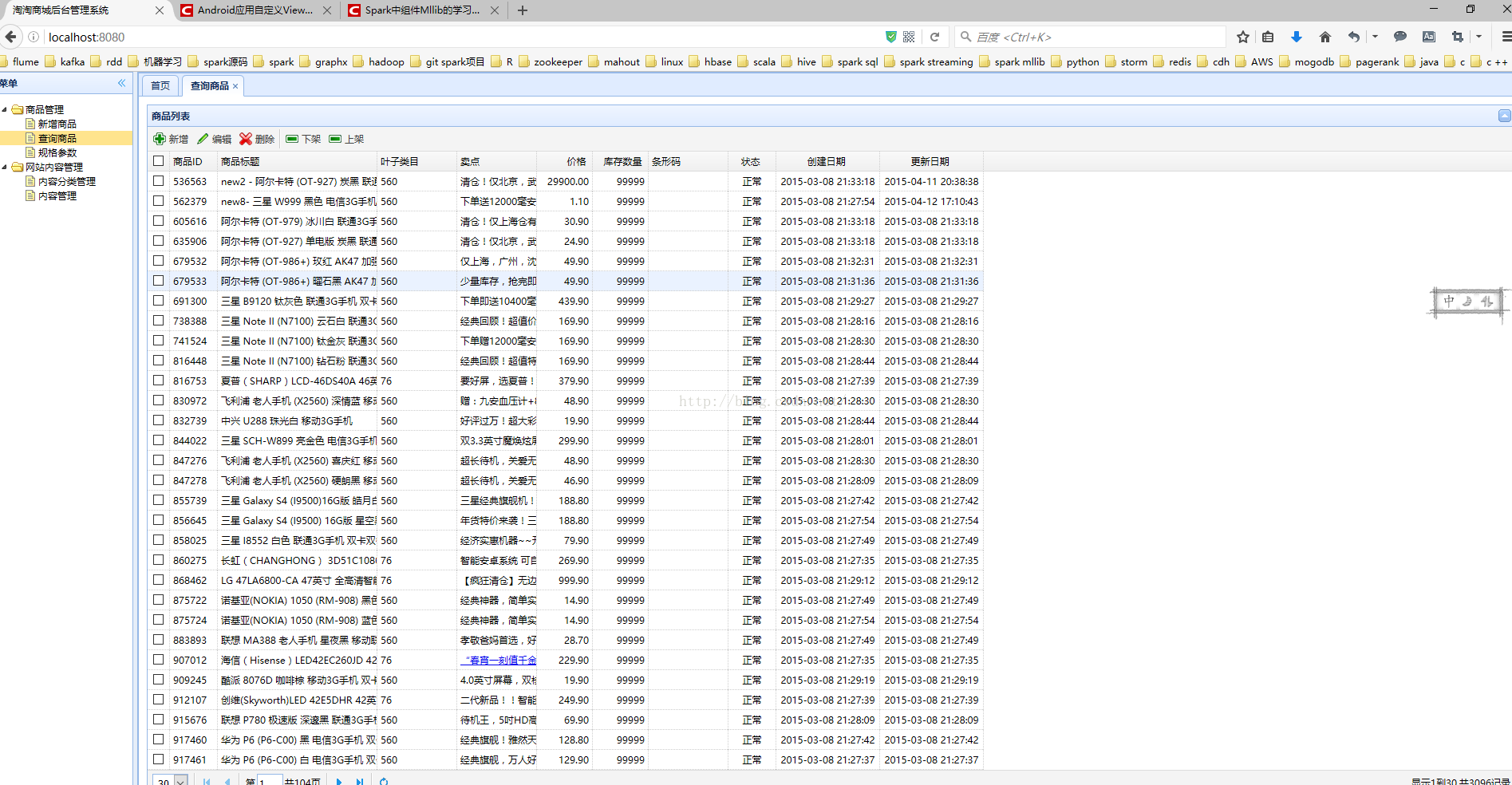Collapse the left 菜单 panel arrows

122,83
